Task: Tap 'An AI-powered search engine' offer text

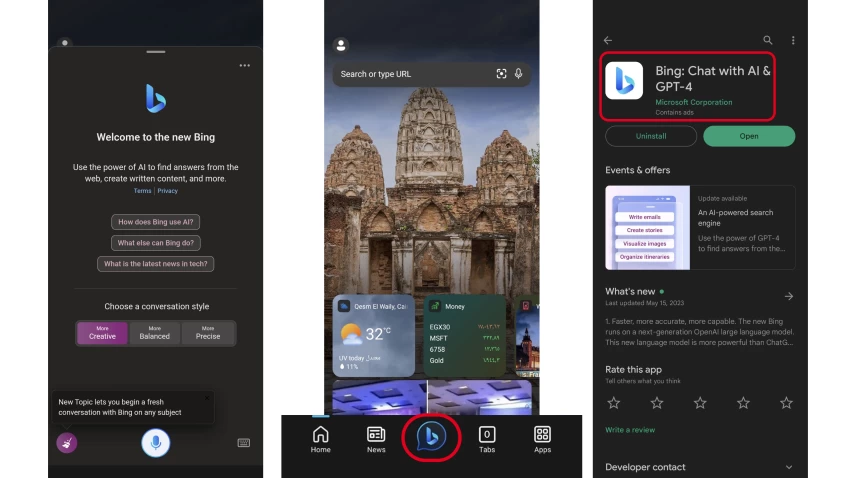Action: point(735,218)
